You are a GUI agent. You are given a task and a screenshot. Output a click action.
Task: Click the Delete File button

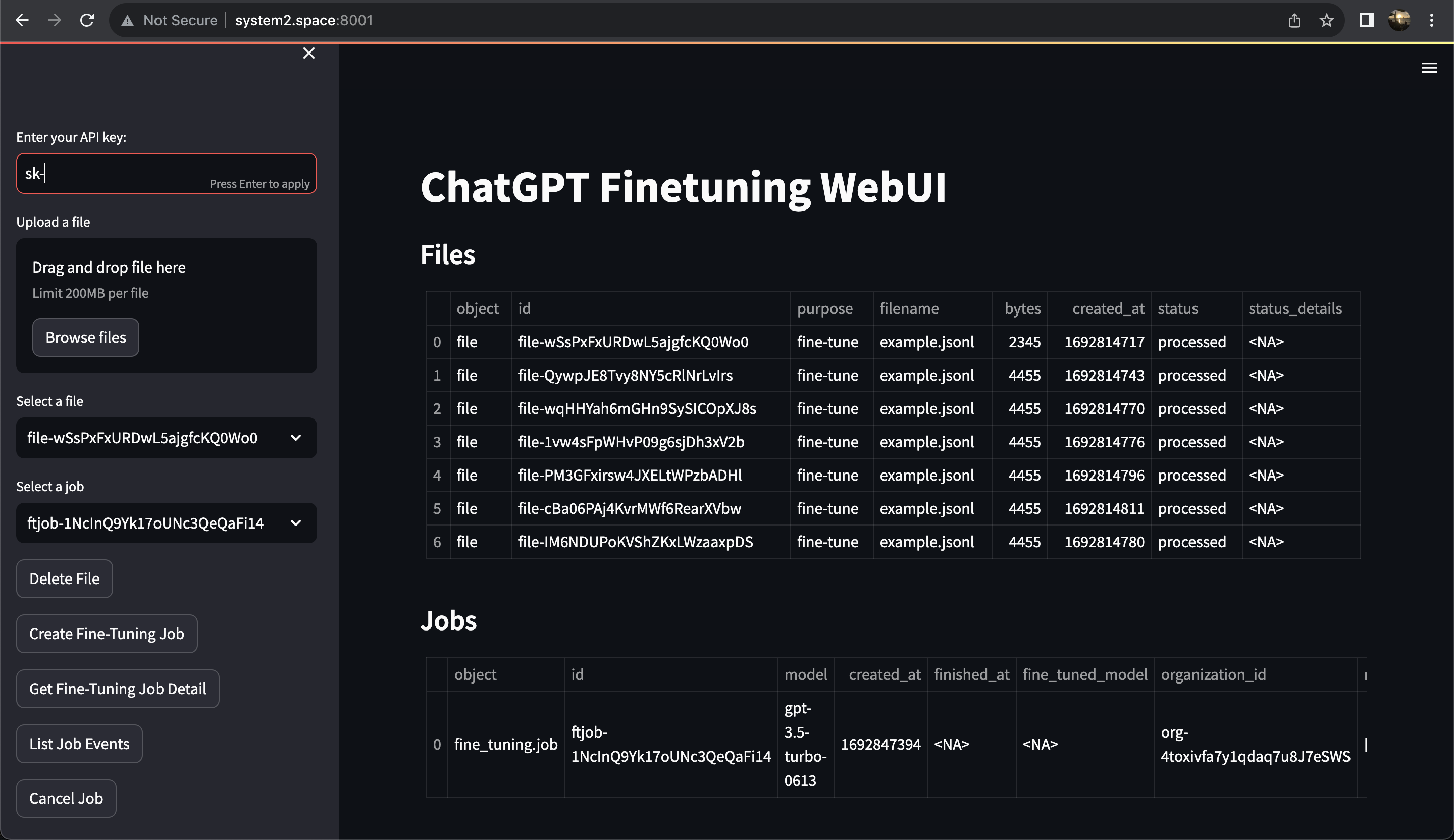(x=64, y=579)
